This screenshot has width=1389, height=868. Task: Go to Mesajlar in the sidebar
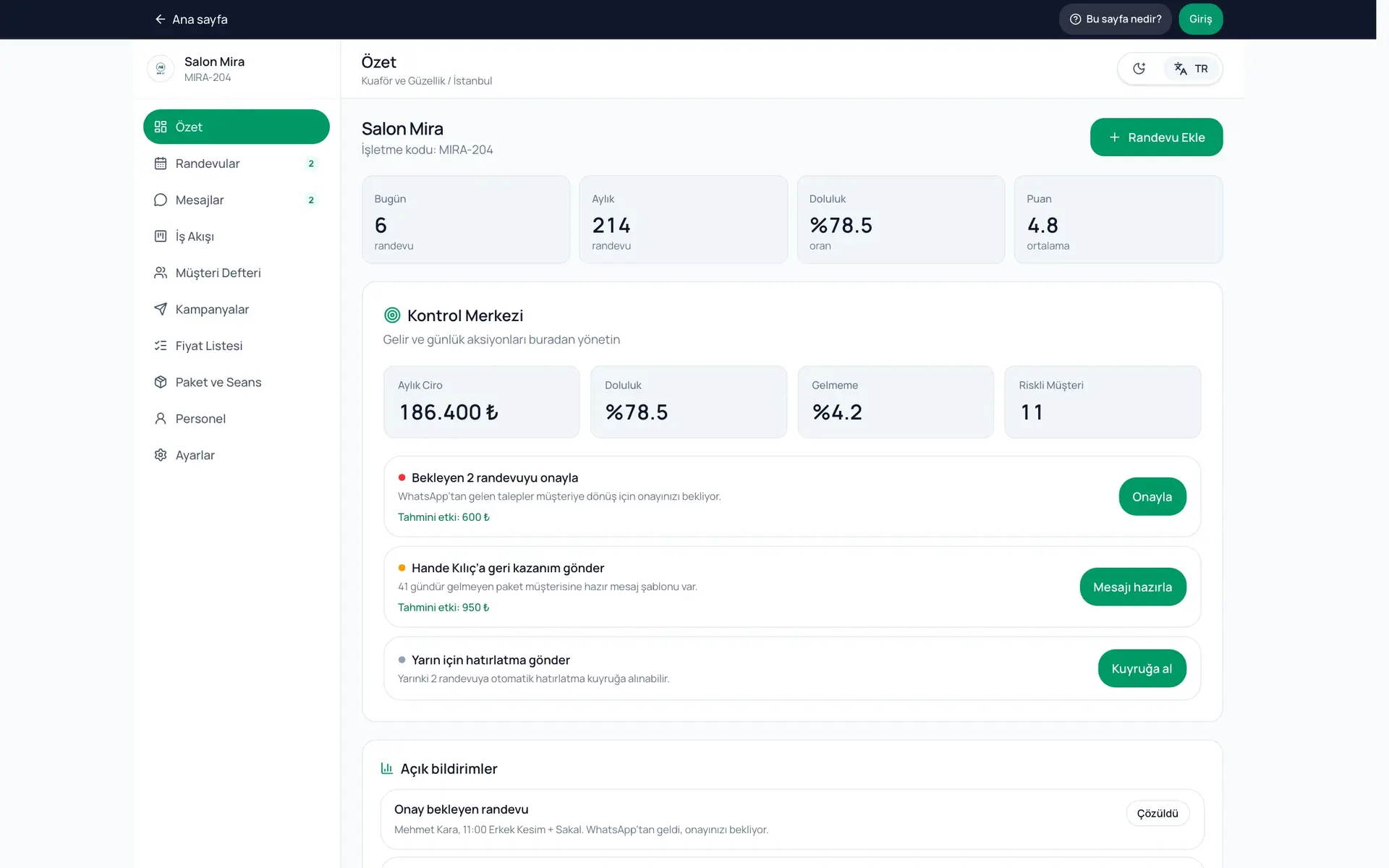(x=237, y=200)
